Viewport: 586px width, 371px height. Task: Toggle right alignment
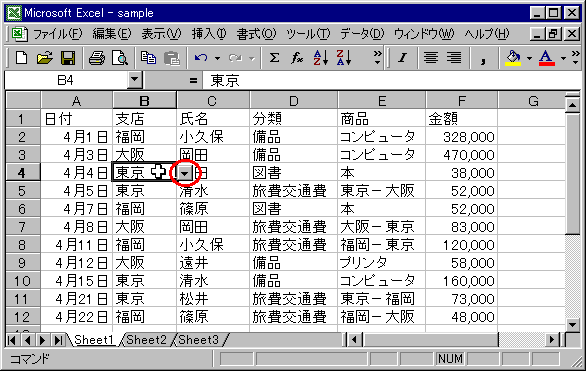pos(454,58)
